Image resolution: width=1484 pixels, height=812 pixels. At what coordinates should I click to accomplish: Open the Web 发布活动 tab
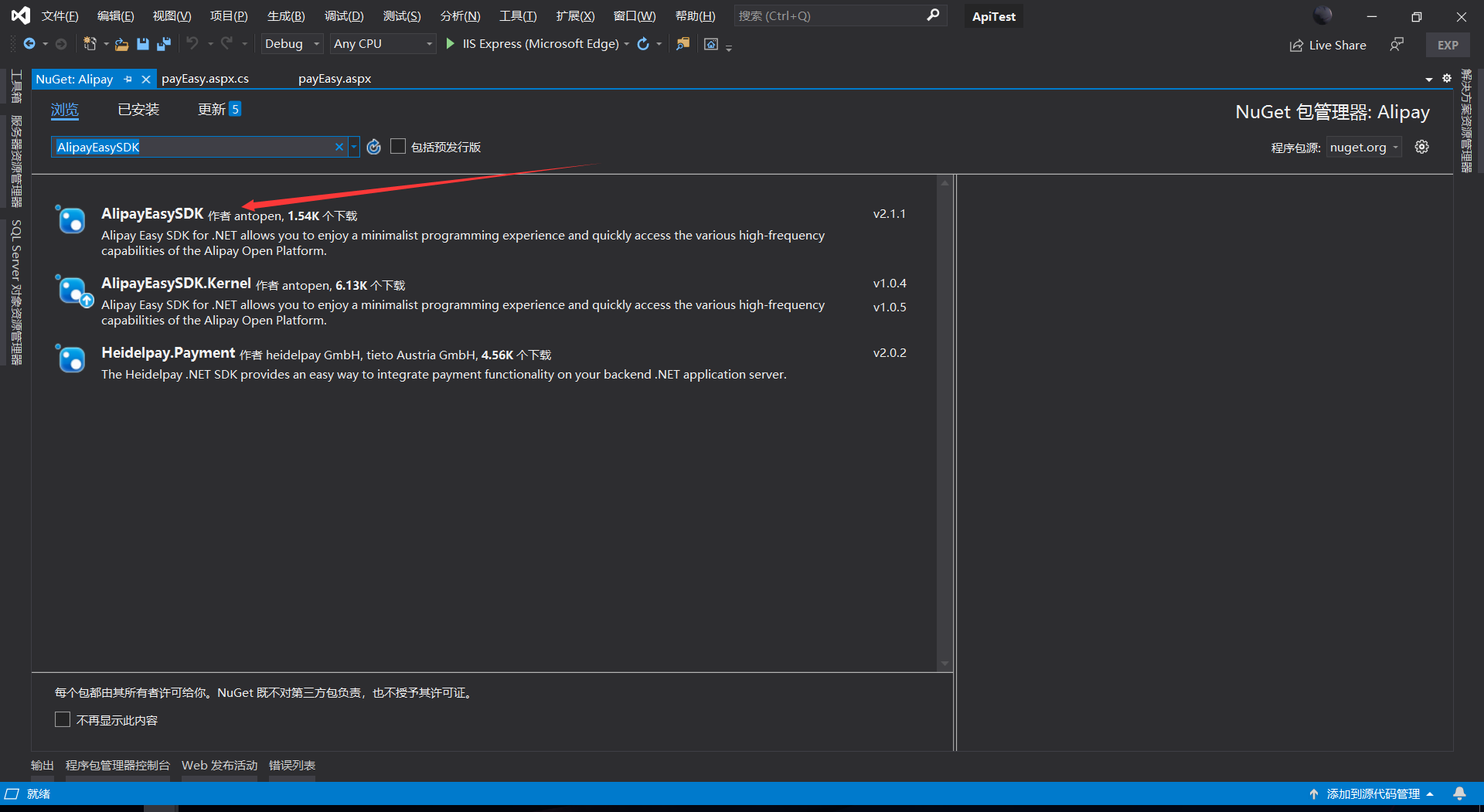220,765
